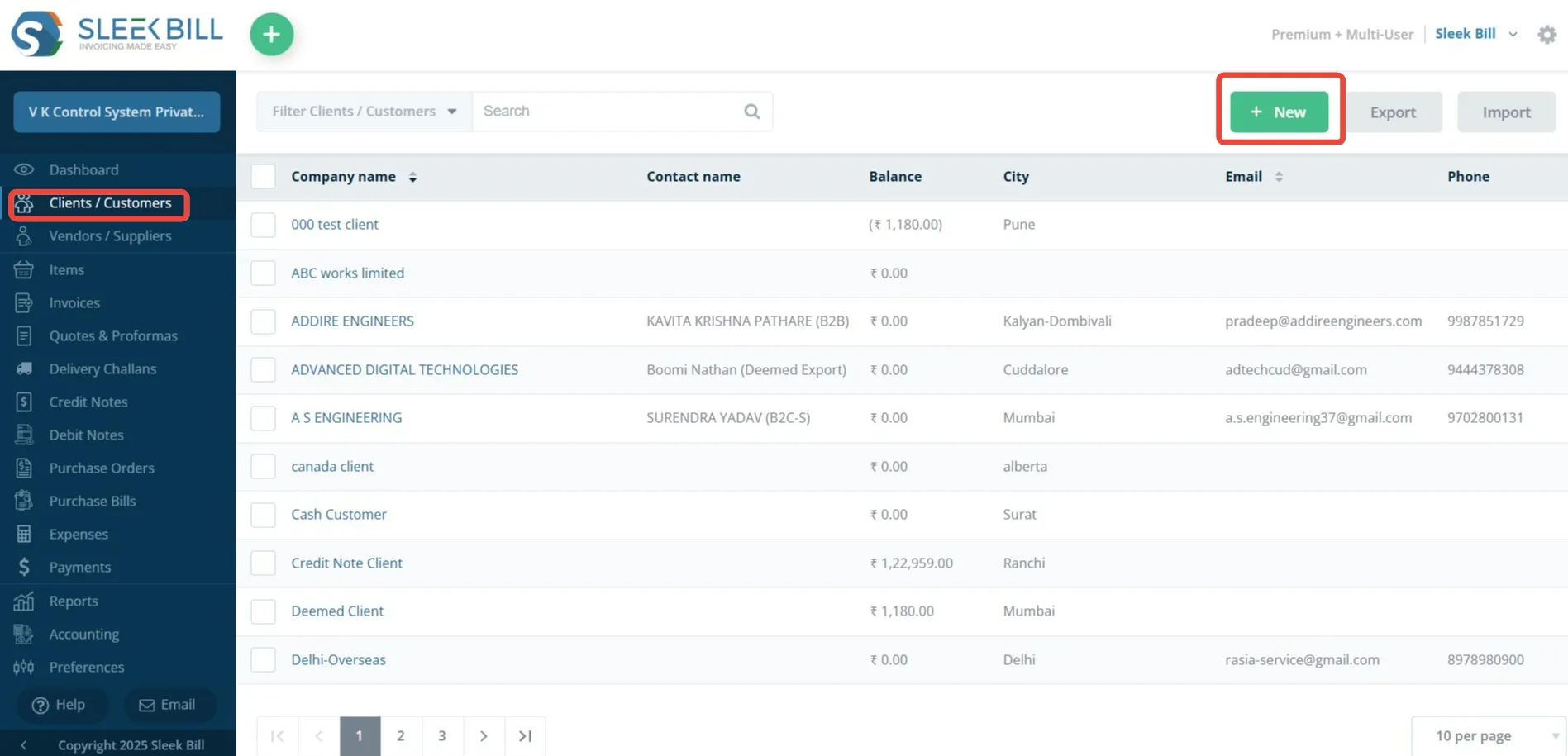This screenshot has width=1568, height=756.
Task: Open the canada client link
Action: point(332,467)
